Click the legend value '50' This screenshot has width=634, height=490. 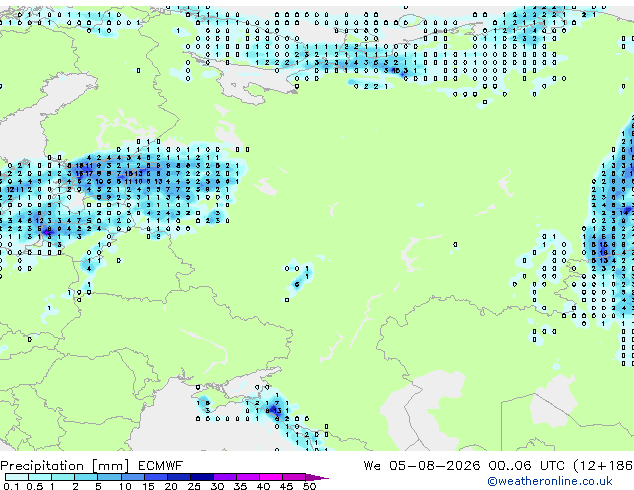[309, 486]
